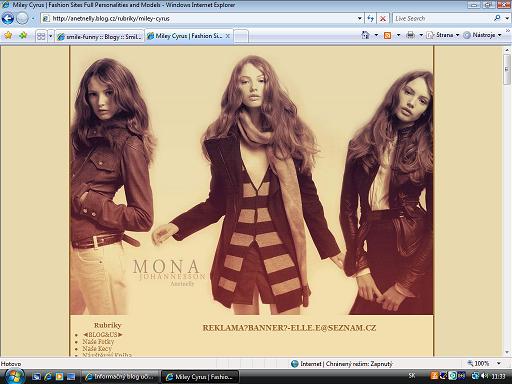Click the search magnifier icon
The height and width of the screenshot is (384, 512).
[x=497, y=18]
